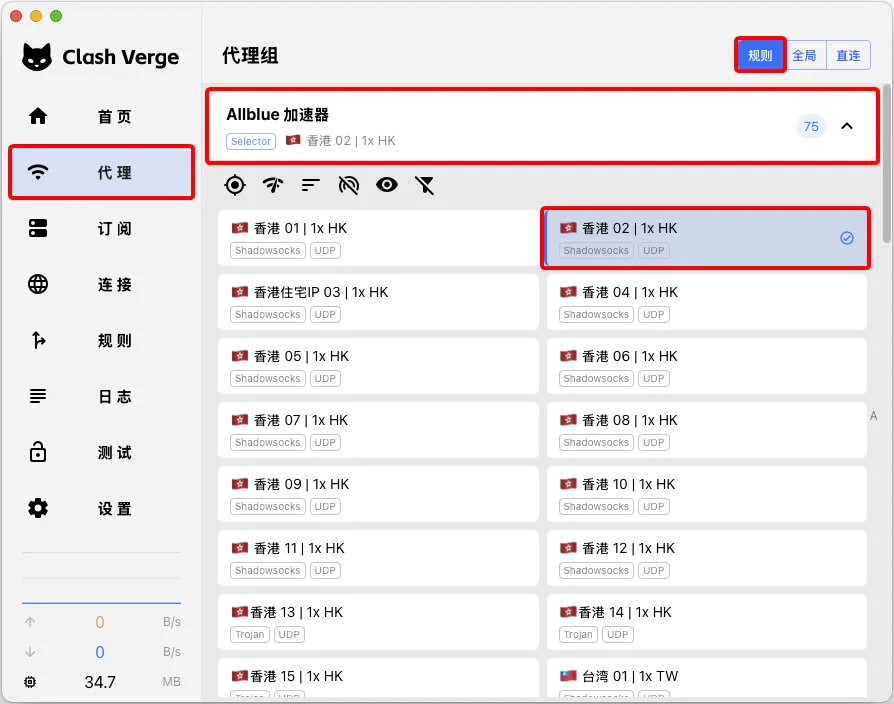Choose the 香港 10 | 1x HK node
The image size is (894, 704).
tap(707, 494)
